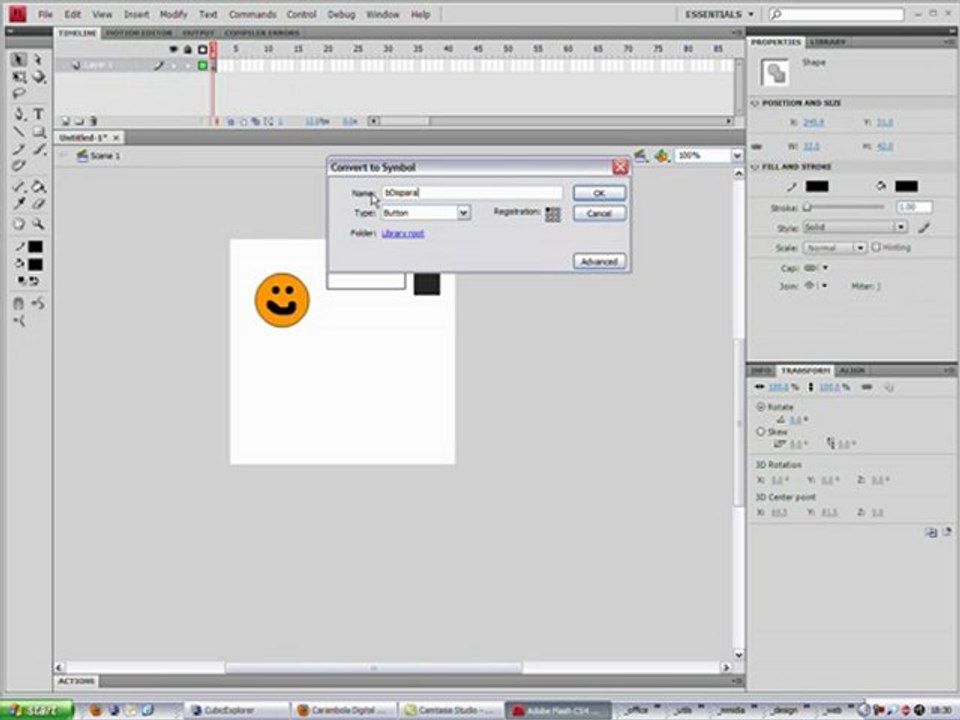Image resolution: width=960 pixels, height=720 pixels.
Task: Toggle Show All Layers as Outlines
Action: pos(202,49)
